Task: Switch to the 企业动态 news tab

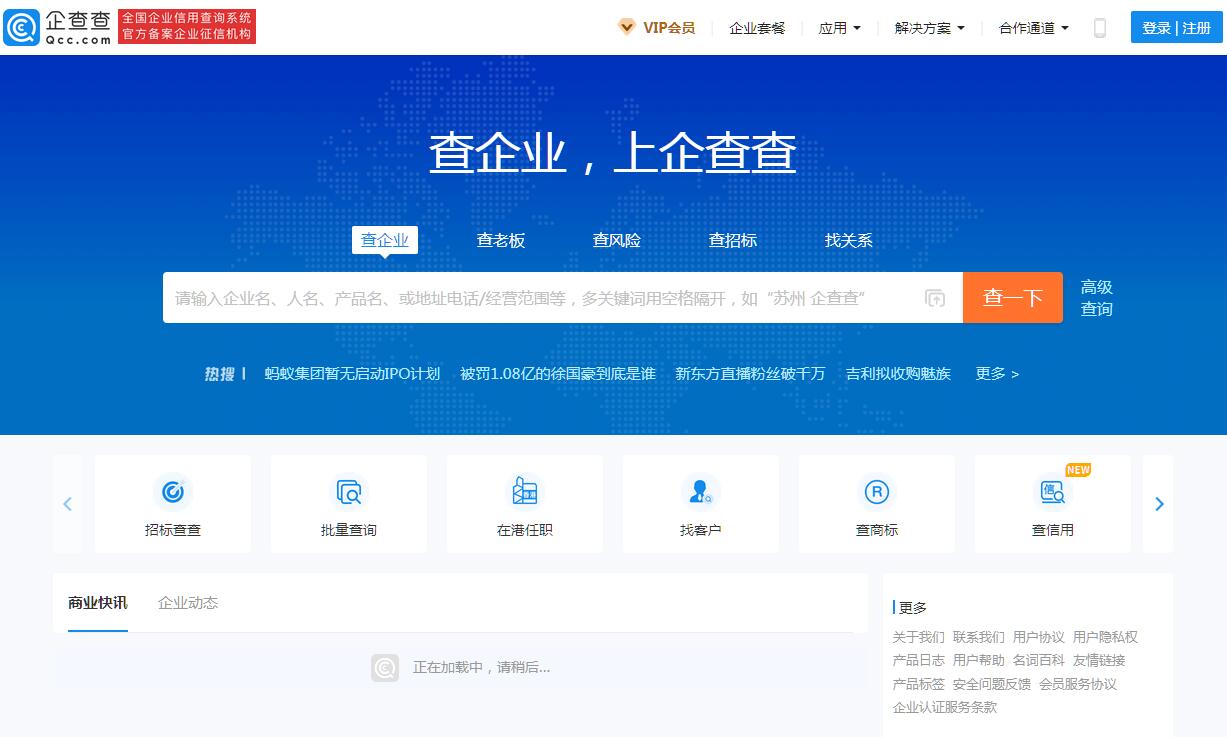Action: pyautogui.click(x=187, y=603)
